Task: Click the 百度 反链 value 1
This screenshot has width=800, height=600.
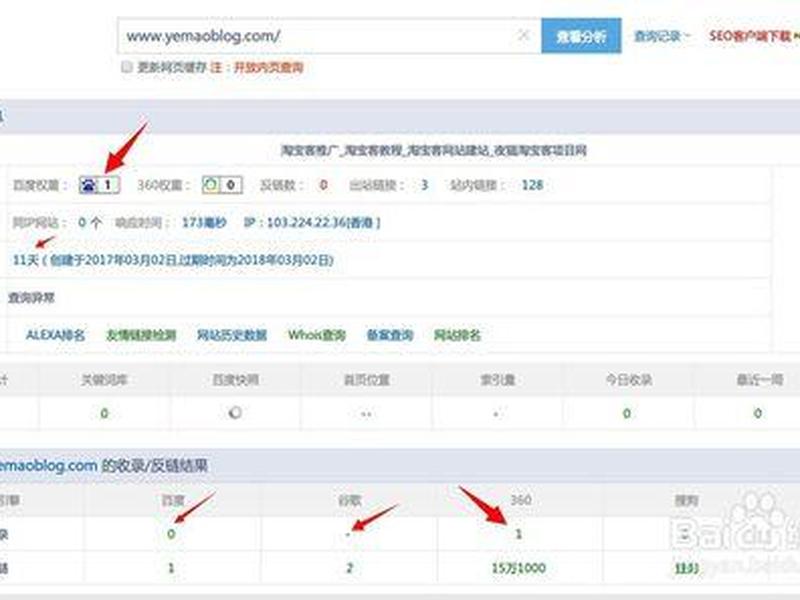Action: [x=171, y=568]
